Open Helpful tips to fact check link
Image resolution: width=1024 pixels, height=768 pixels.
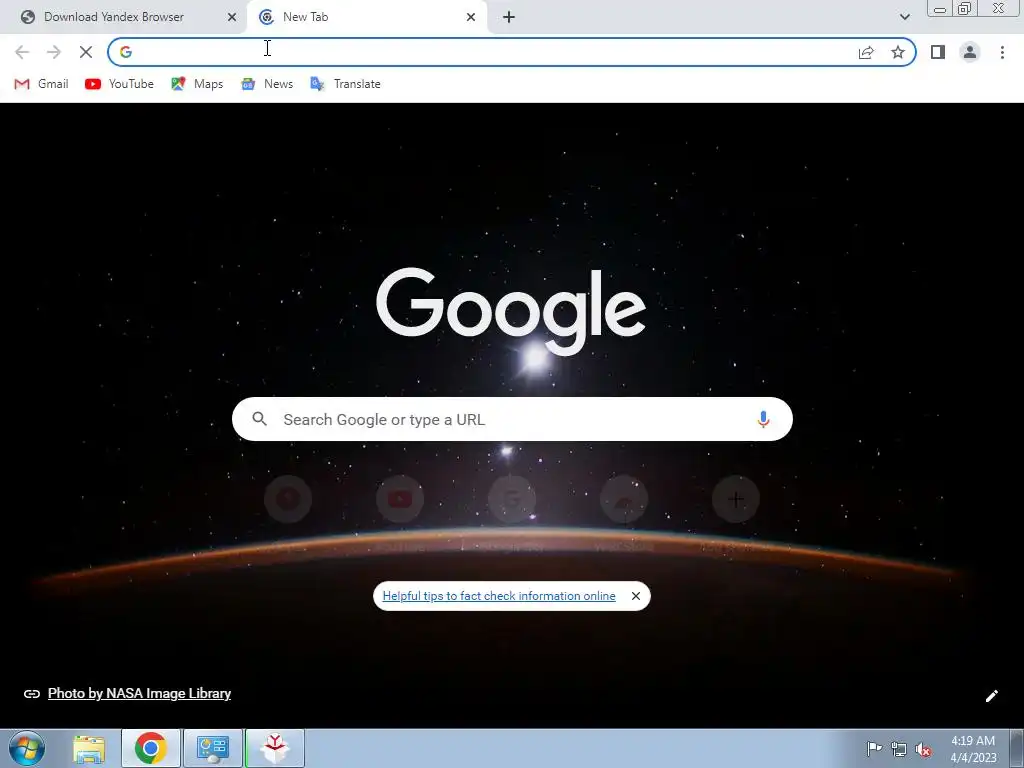(x=499, y=596)
